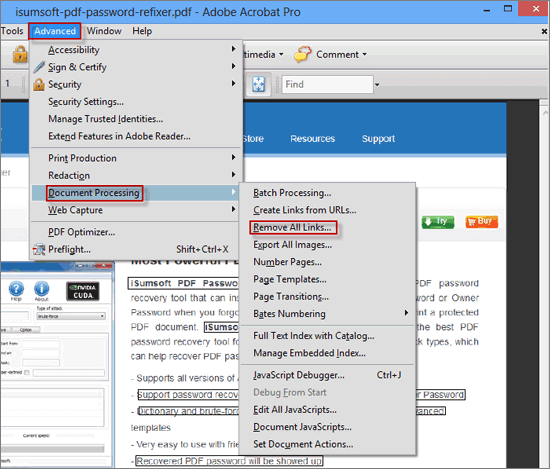This screenshot has height=469, width=550.
Task: Select Remove All Links
Action: pos(327,227)
